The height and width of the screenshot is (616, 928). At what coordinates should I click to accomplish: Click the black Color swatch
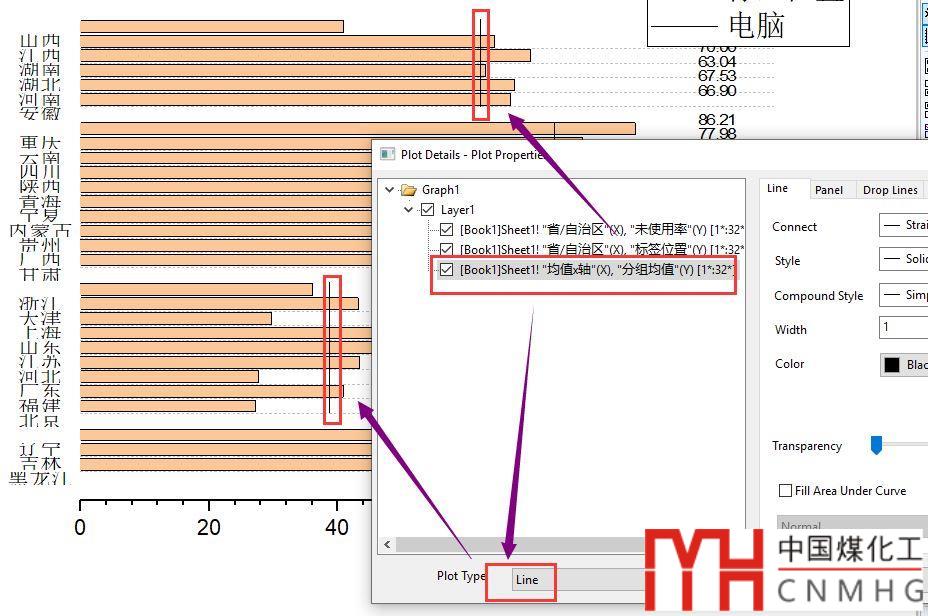892,365
